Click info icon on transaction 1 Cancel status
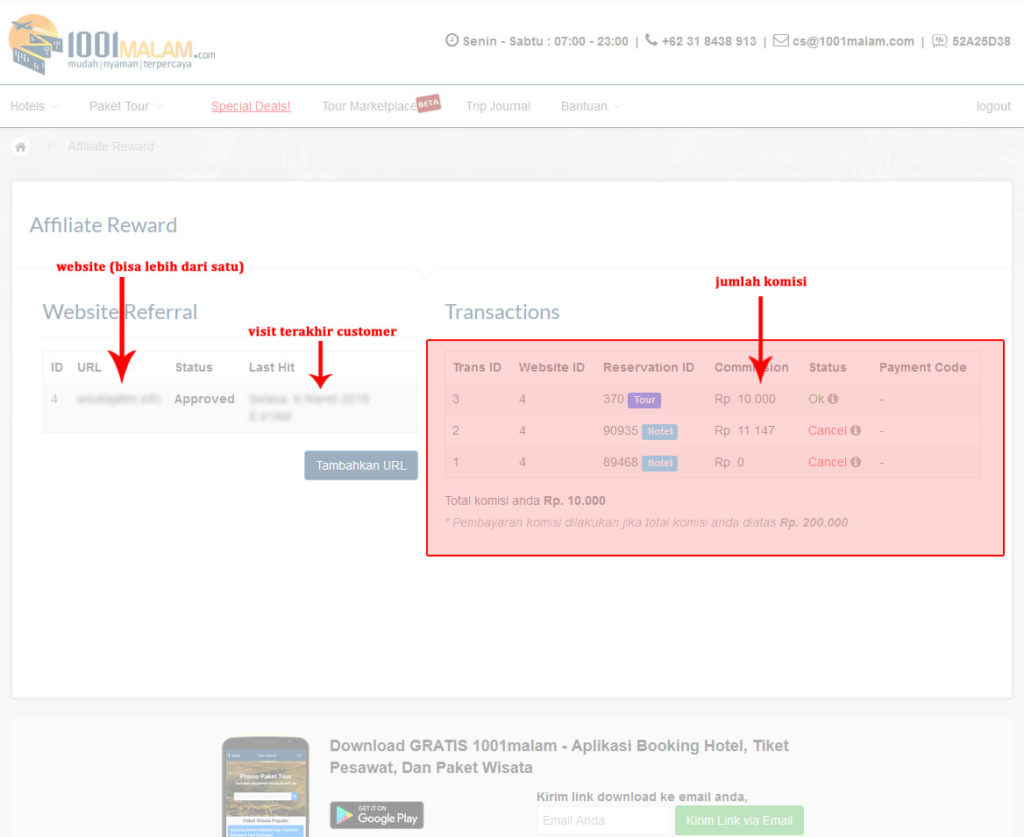 point(855,462)
